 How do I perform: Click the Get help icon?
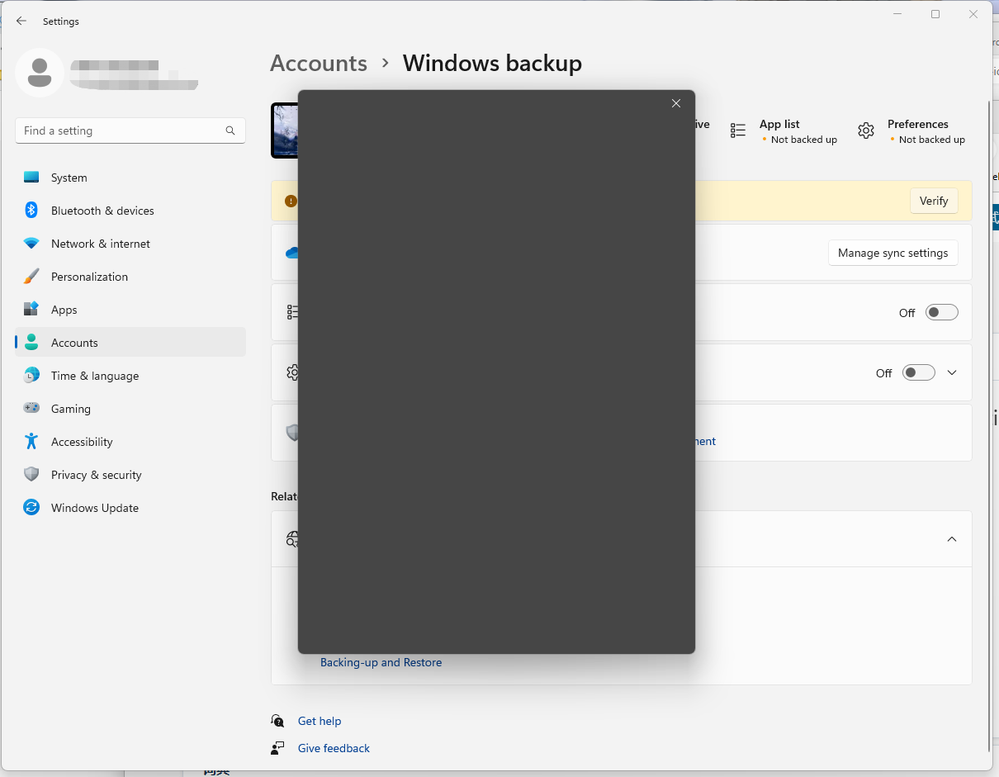tap(277, 720)
